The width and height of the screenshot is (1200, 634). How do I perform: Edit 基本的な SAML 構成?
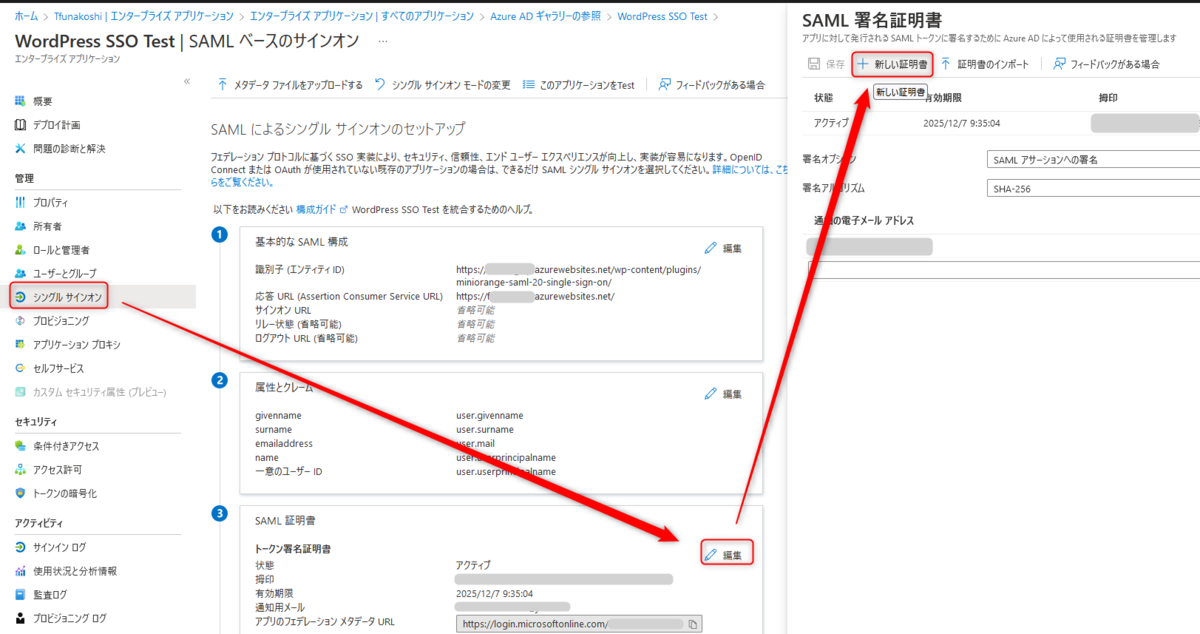tap(723, 248)
